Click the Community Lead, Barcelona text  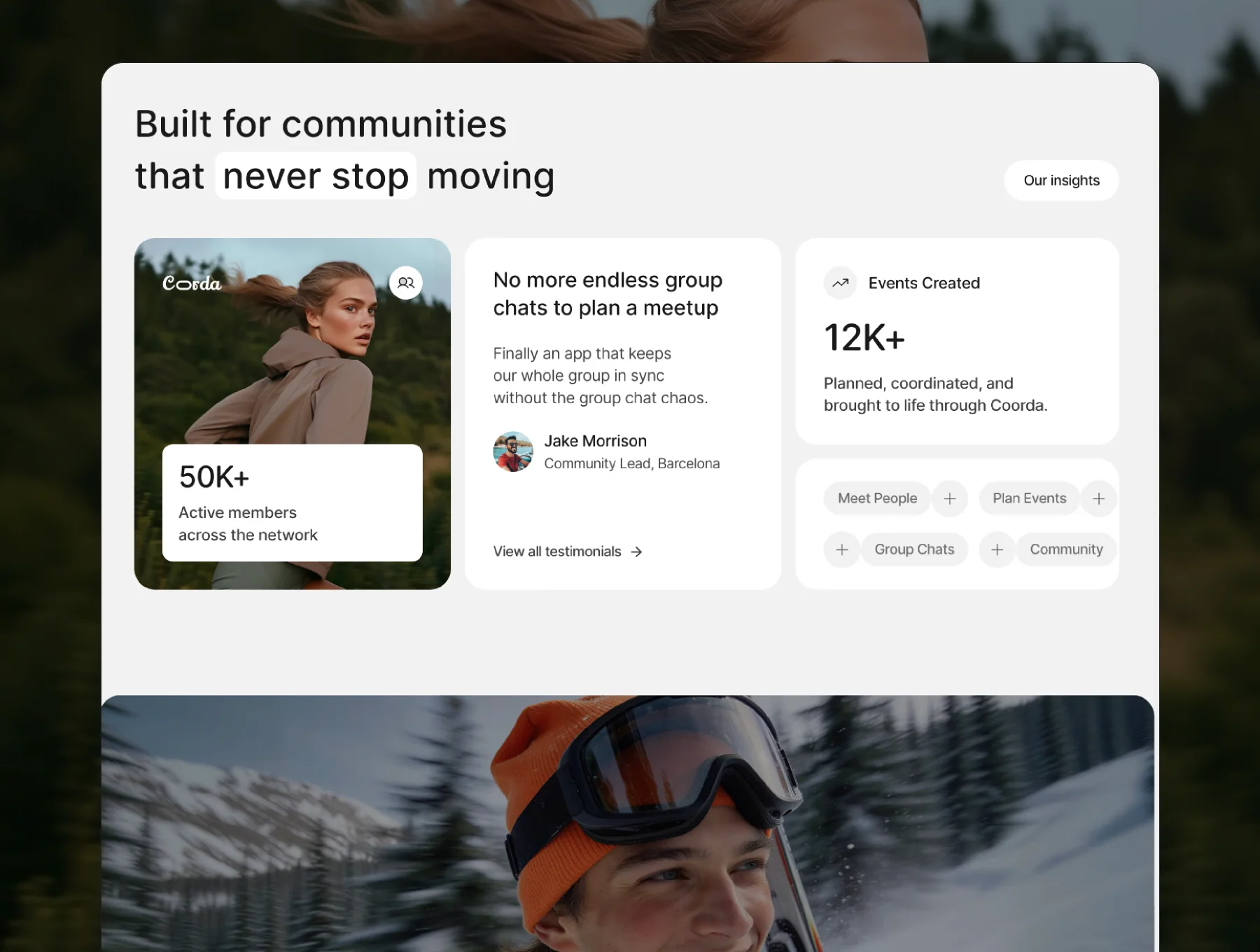pyautogui.click(x=632, y=463)
